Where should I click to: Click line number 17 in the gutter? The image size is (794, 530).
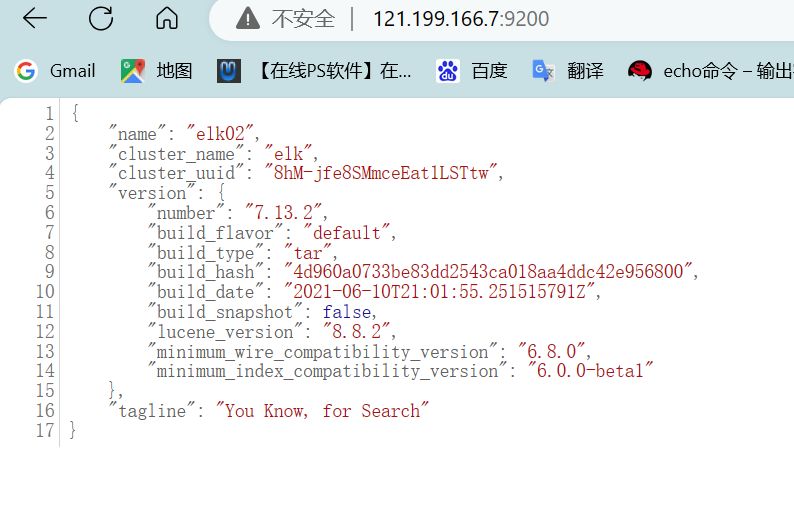coord(45,430)
